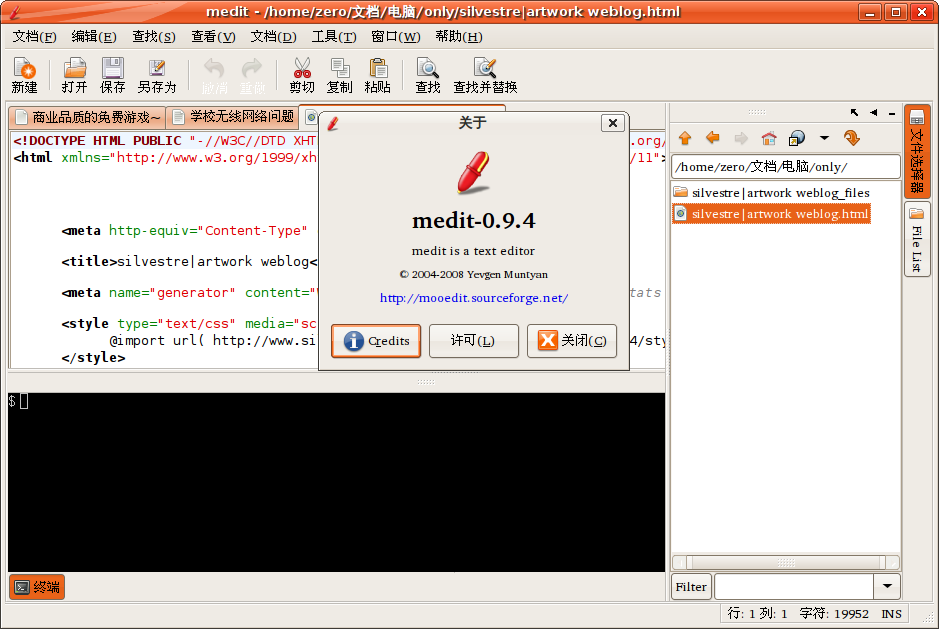
Task: Select the silvestre|artwork weblog_files folder
Action: coord(772,193)
